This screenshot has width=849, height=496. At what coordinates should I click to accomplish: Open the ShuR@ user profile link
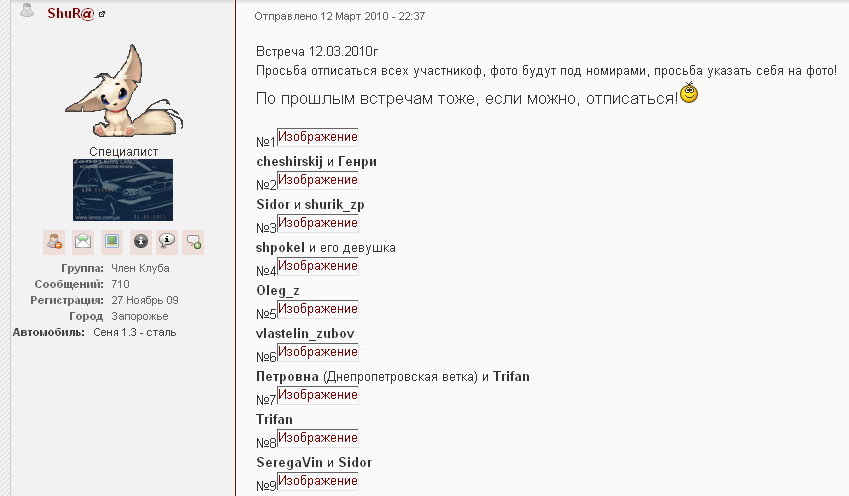click(70, 13)
